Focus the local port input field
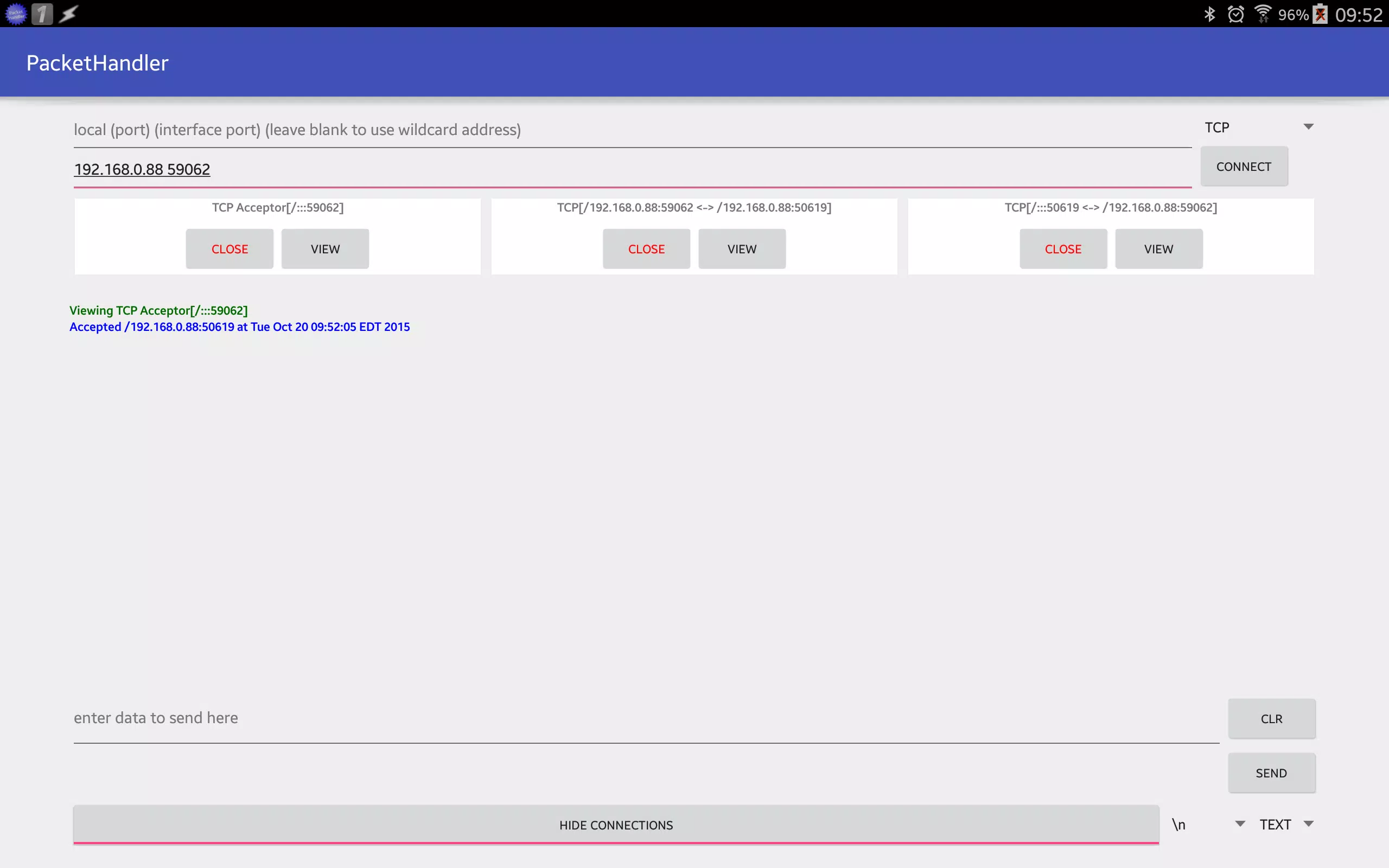 pos(633,130)
